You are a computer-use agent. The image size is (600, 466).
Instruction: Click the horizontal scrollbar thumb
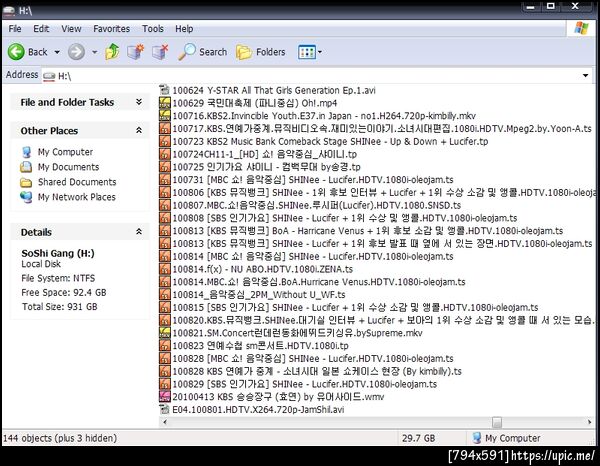[x=497, y=422]
